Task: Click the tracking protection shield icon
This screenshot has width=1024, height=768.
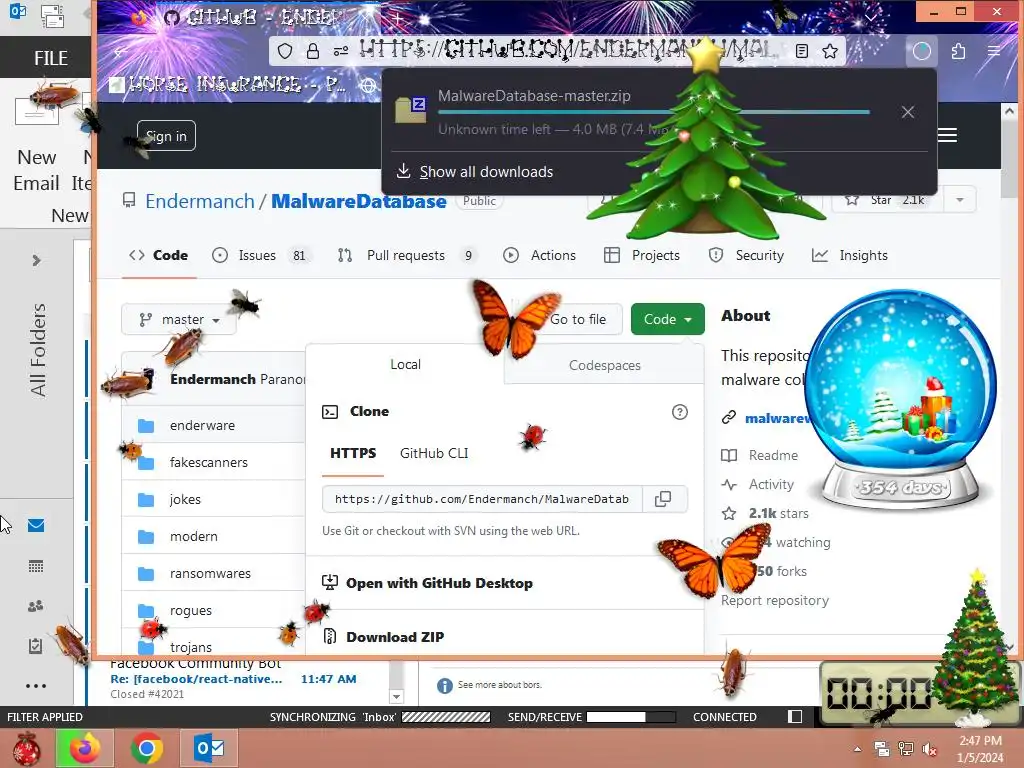Action: coord(285,51)
